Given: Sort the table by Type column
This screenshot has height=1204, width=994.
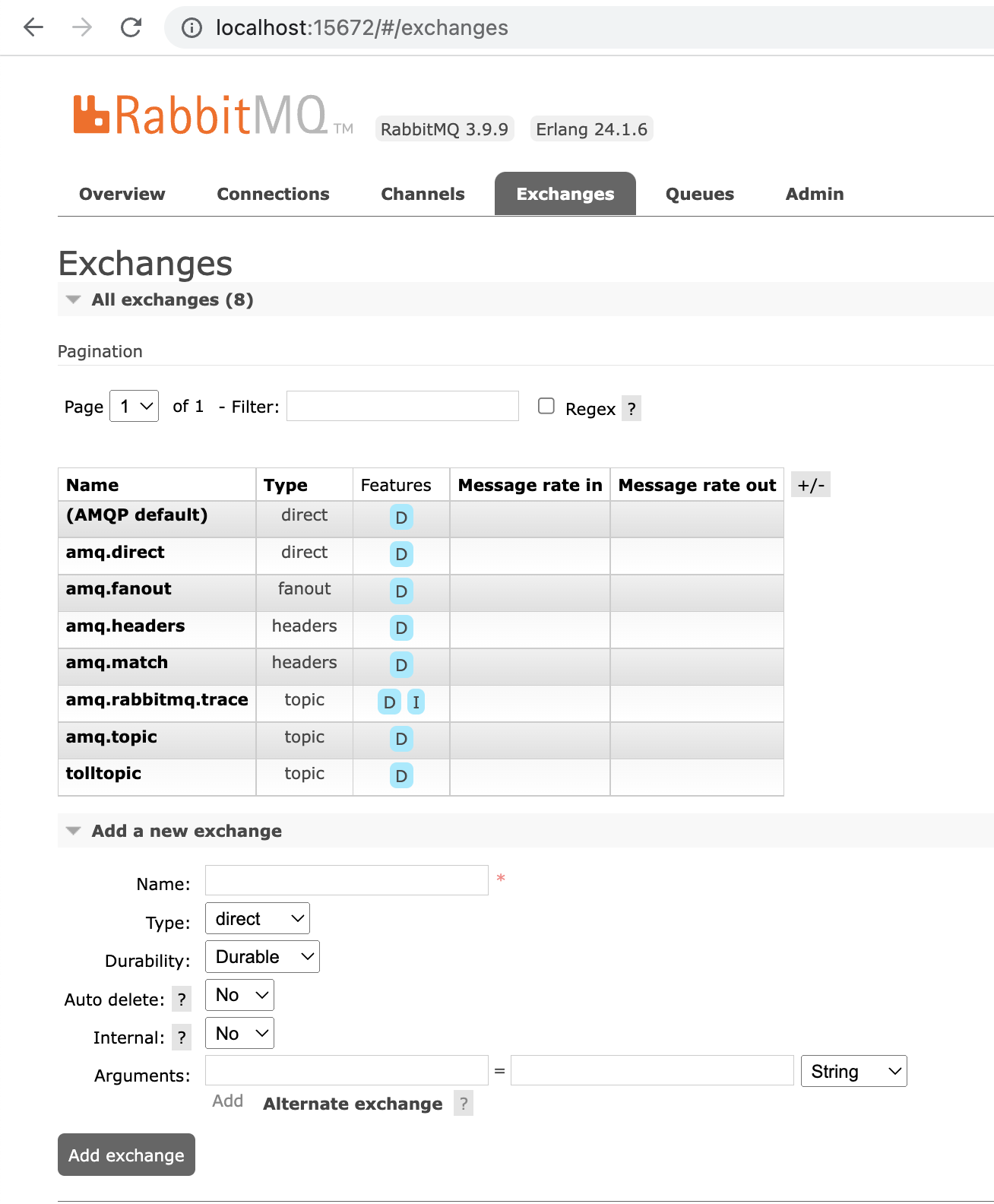Looking at the screenshot, I should coord(286,485).
